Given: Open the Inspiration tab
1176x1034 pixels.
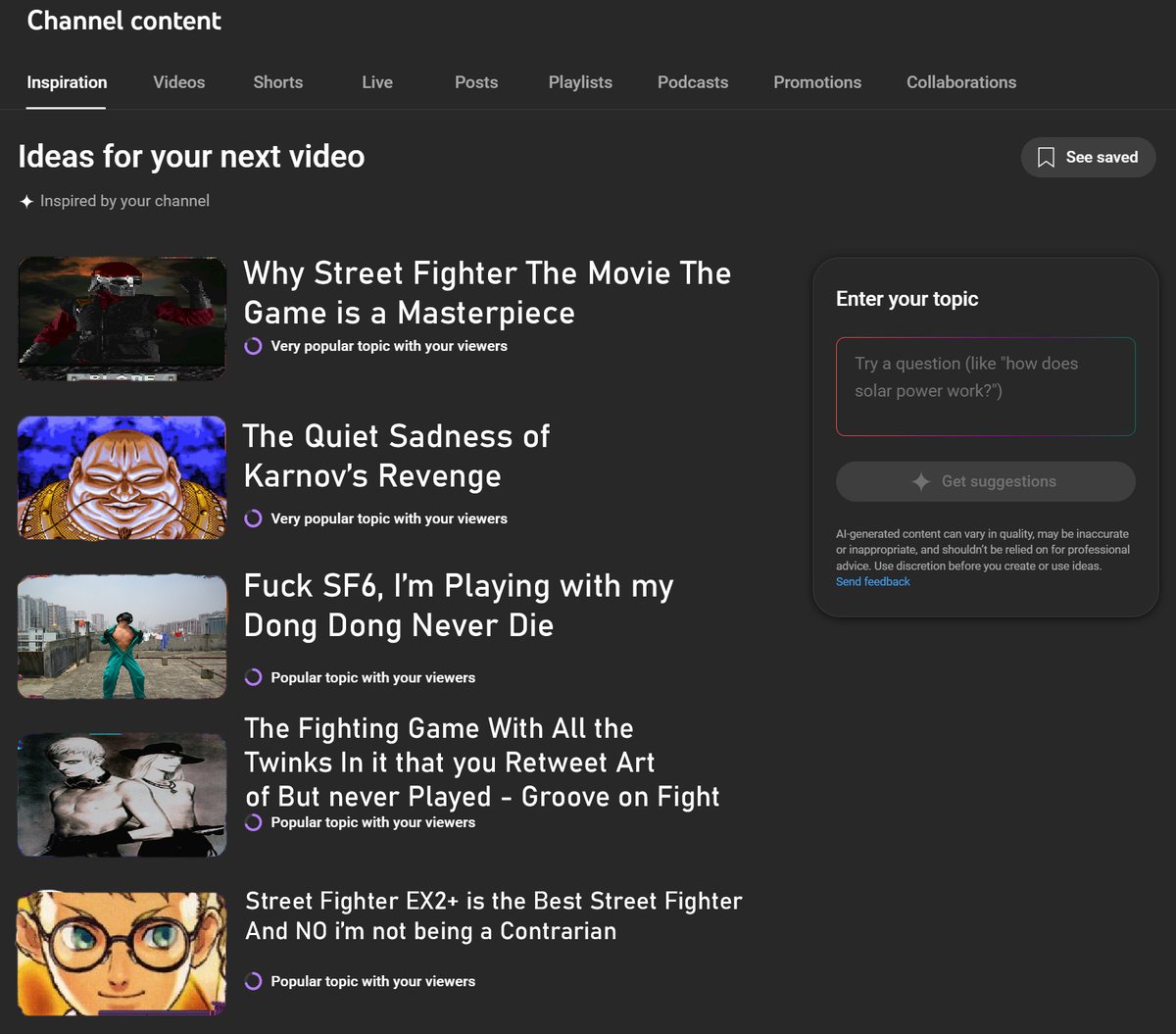Looking at the screenshot, I should pos(67,82).
